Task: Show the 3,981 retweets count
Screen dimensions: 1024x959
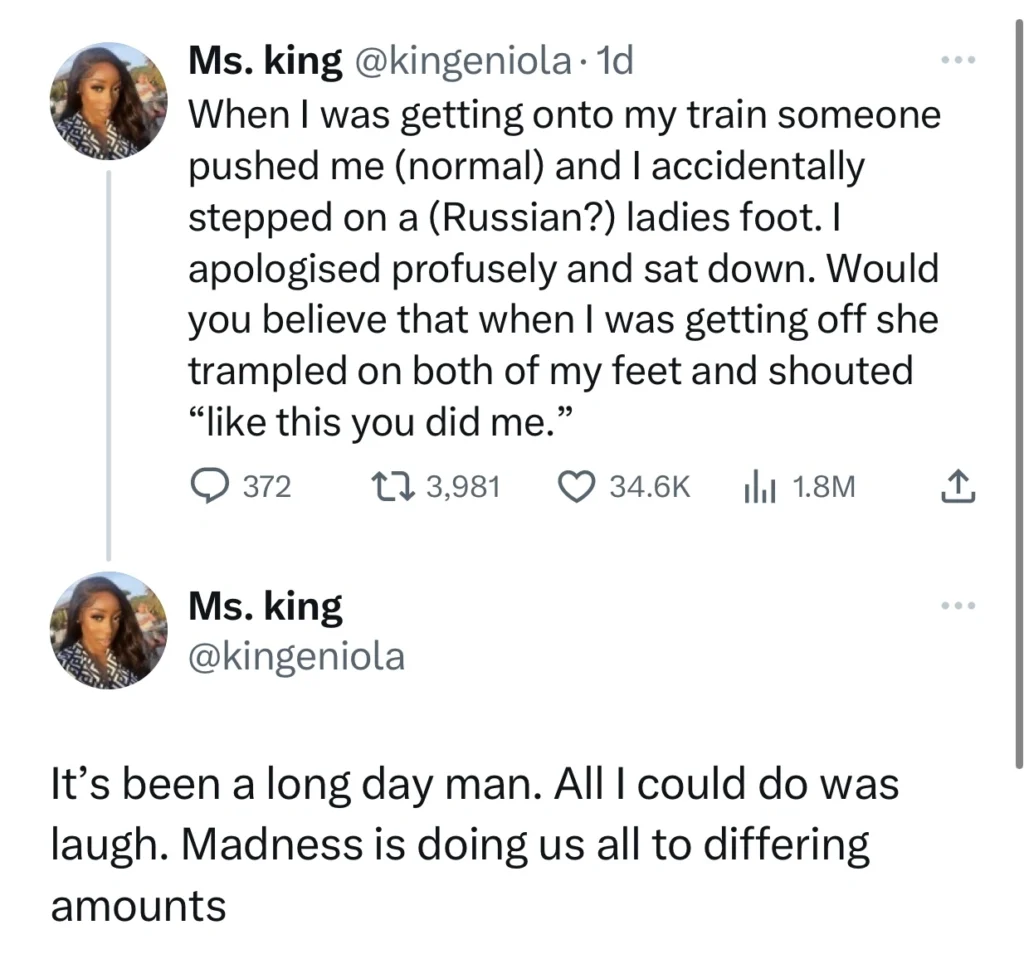Action: (463, 487)
